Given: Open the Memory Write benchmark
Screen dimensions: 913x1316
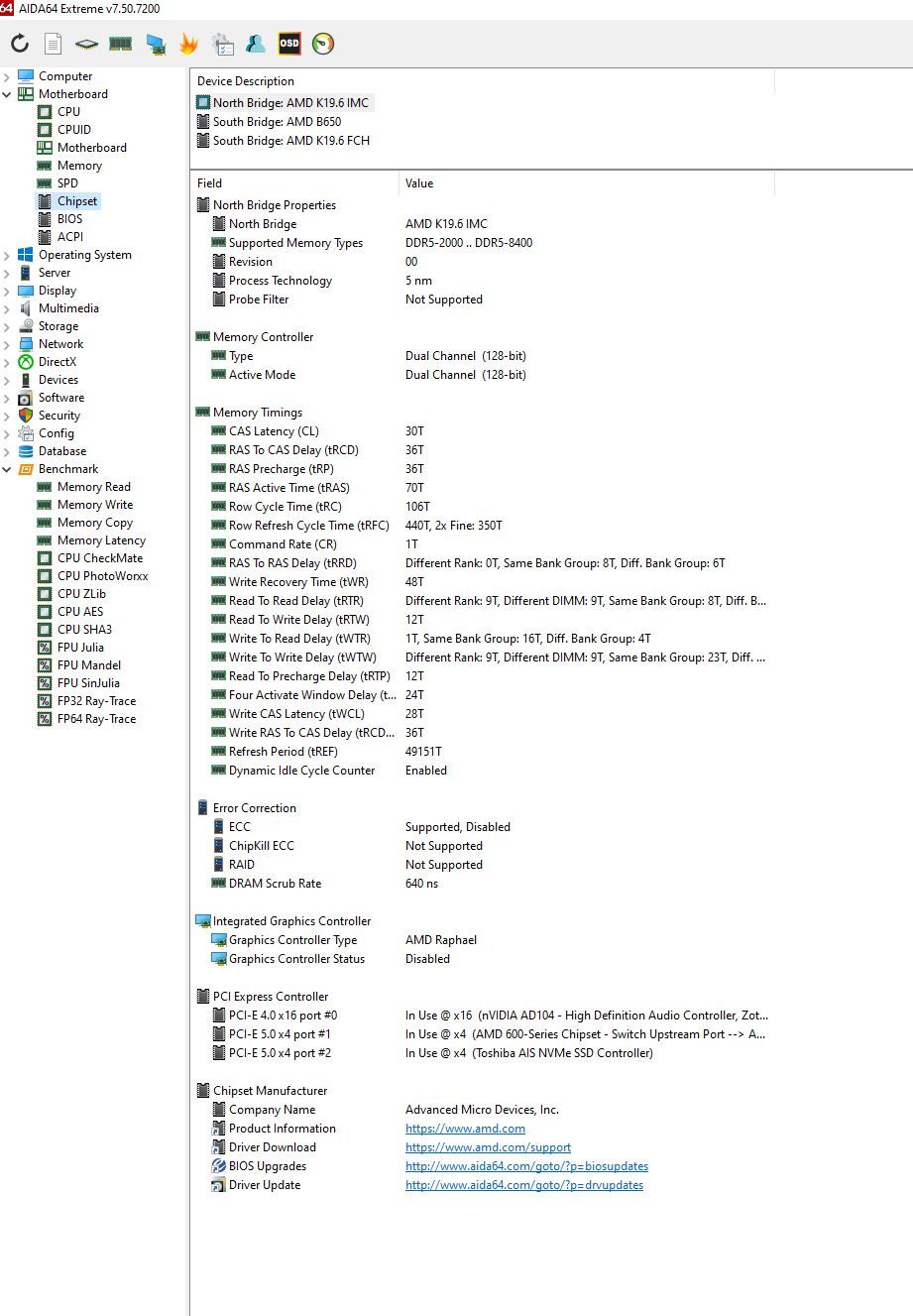Looking at the screenshot, I should pyautogui.click(x=95, y=505).
